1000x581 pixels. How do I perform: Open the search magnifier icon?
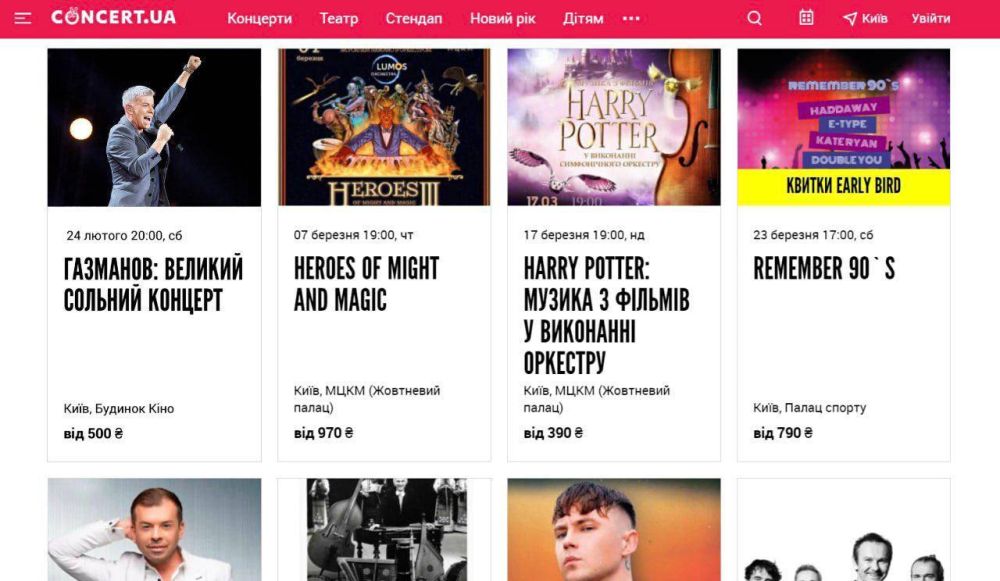[x=754, y=18]
